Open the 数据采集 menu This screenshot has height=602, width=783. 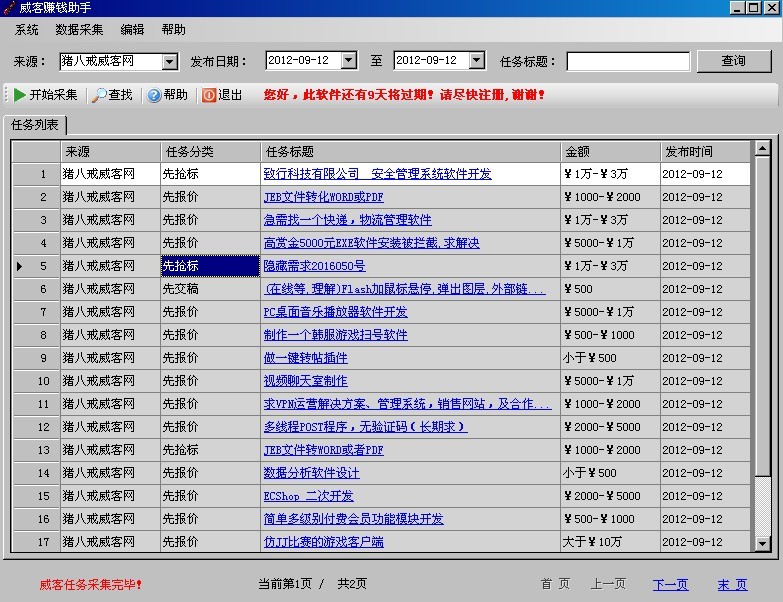79,30
